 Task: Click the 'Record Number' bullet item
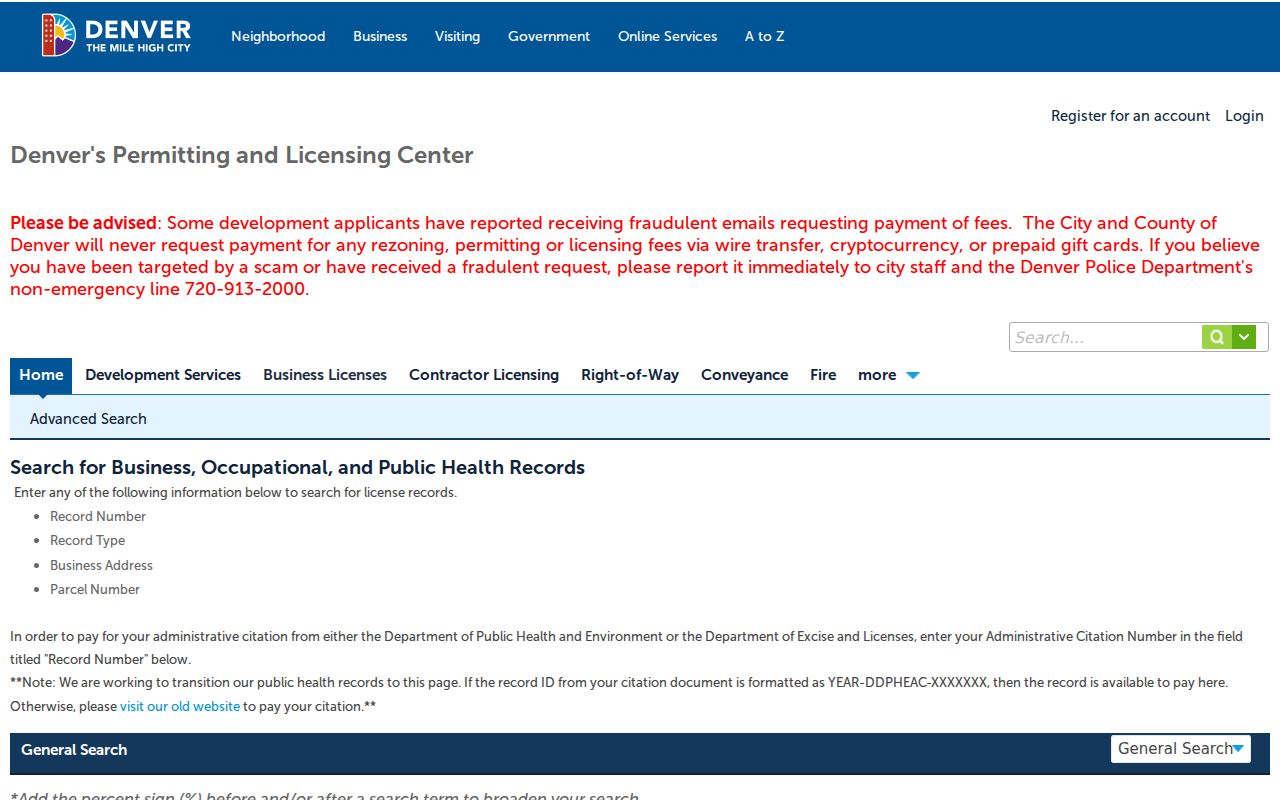coord(98,516)
